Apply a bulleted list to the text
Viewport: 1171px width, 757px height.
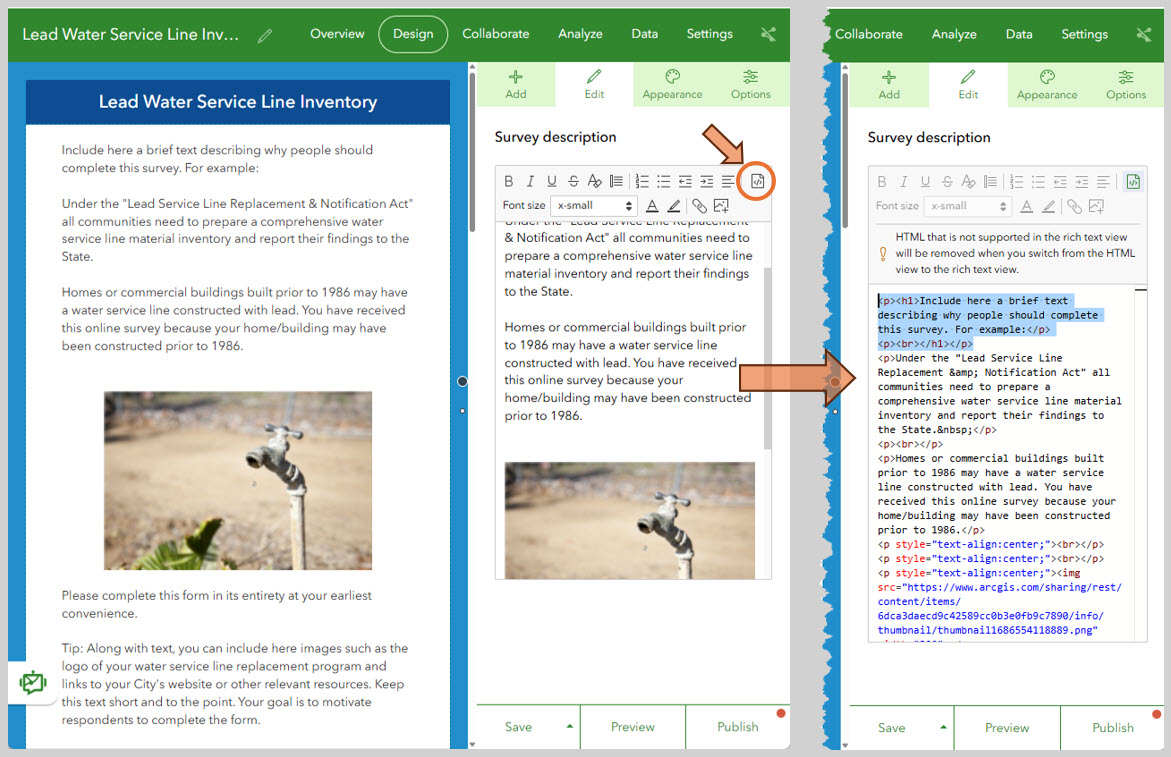point(663,181)
